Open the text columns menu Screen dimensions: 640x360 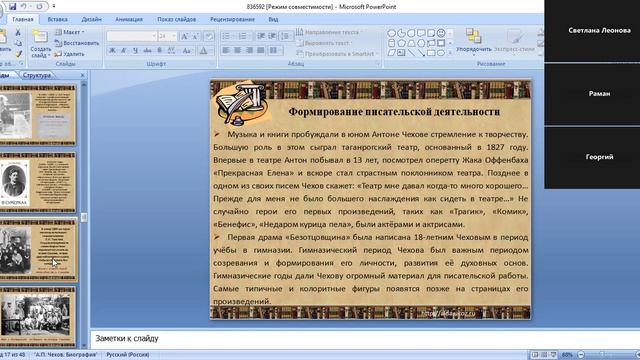click(x=276, y=50)
